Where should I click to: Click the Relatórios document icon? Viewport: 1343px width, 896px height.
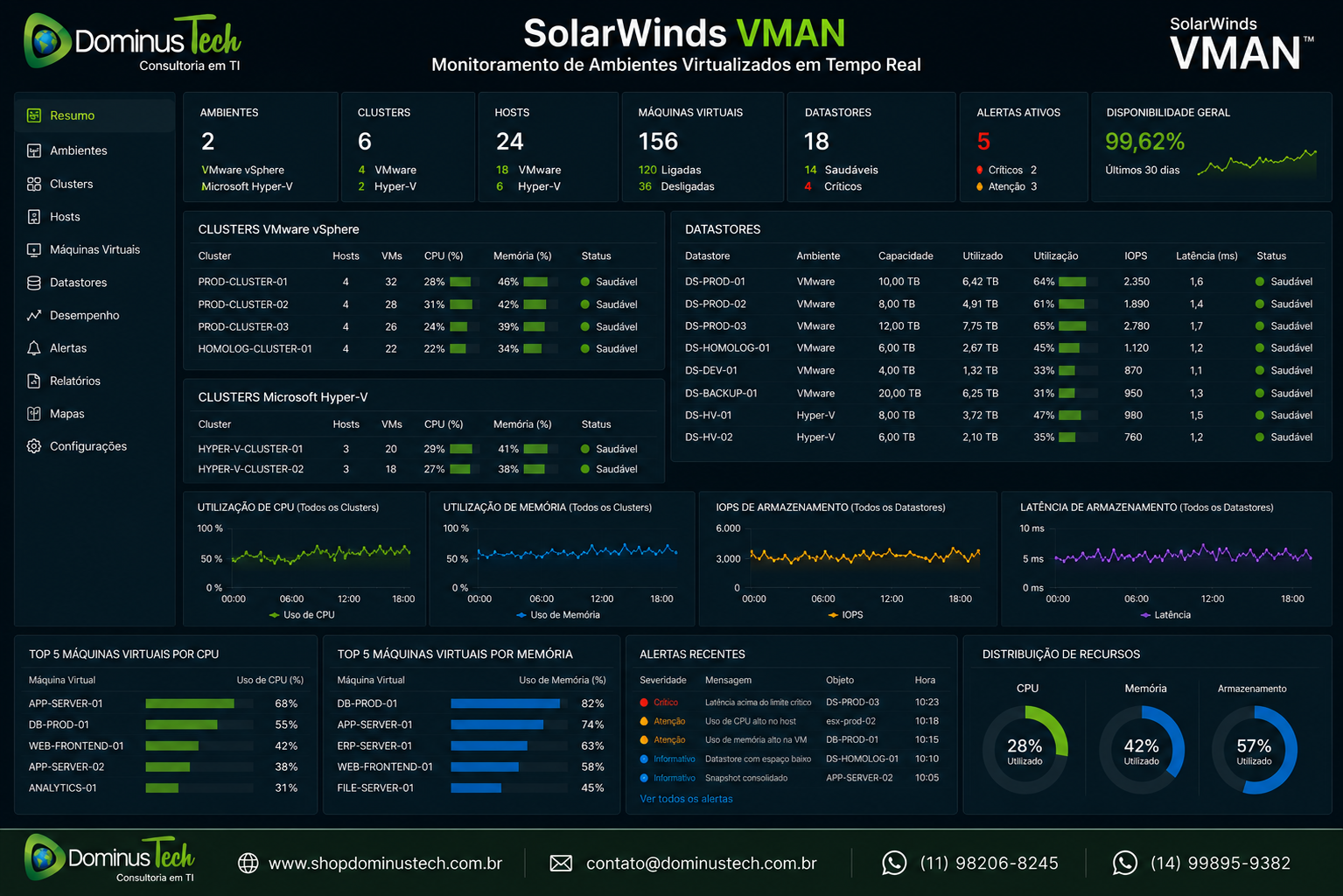click(x=34, y=381)
